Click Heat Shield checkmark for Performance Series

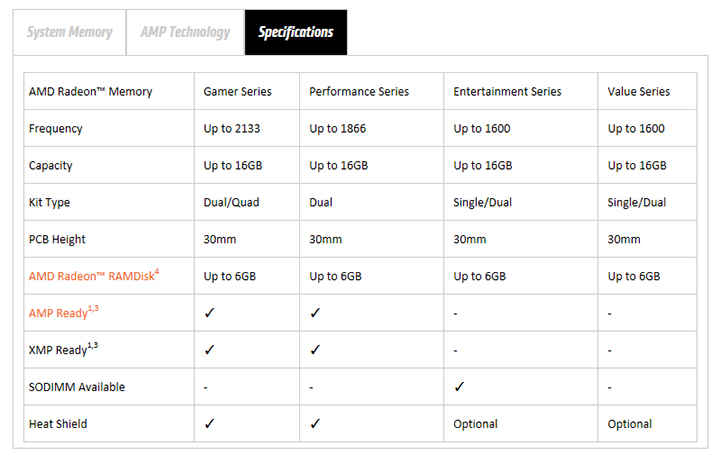tap(315, 424)
